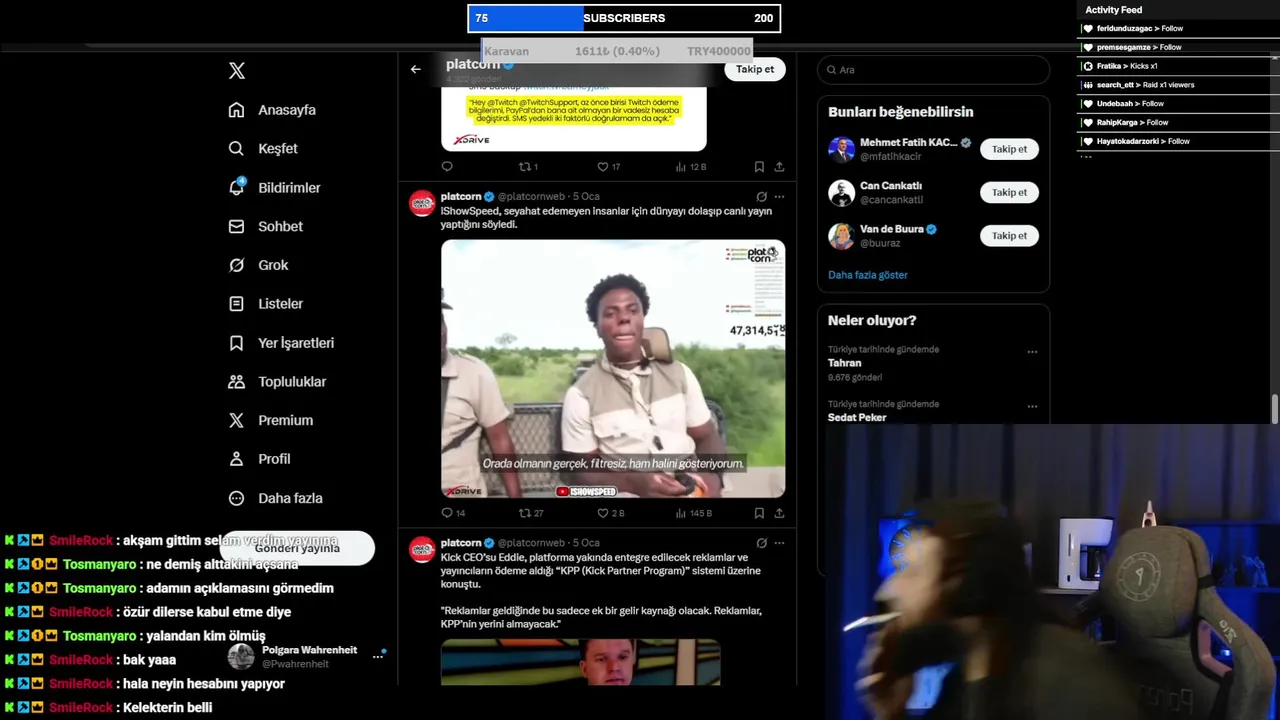Open more menu on Kick CEO post
The height and width of the screenshot is (720, 1280).
click(x=779, y=543)
